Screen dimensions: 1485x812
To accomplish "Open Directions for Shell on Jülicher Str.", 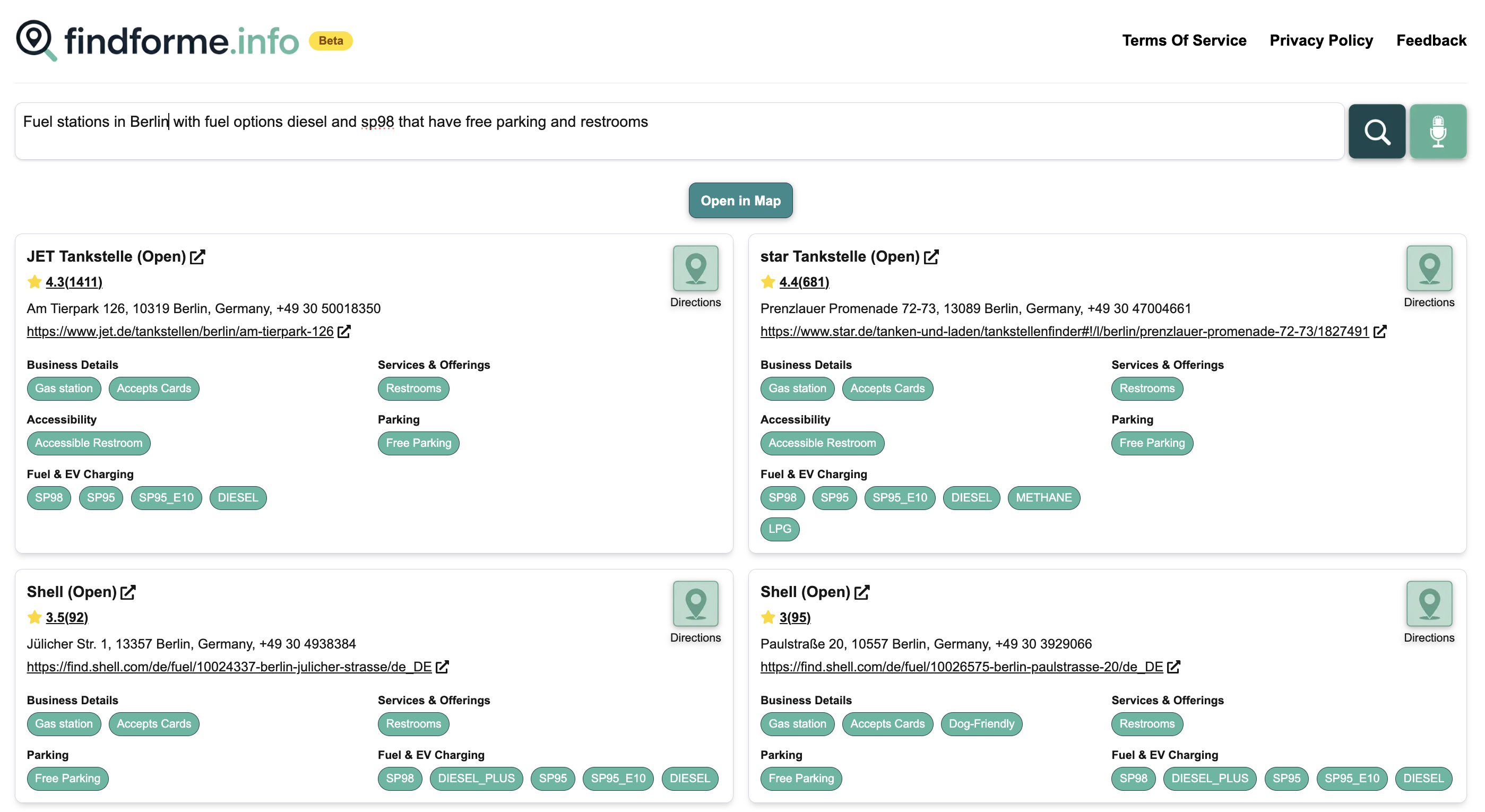I will 695,604.
